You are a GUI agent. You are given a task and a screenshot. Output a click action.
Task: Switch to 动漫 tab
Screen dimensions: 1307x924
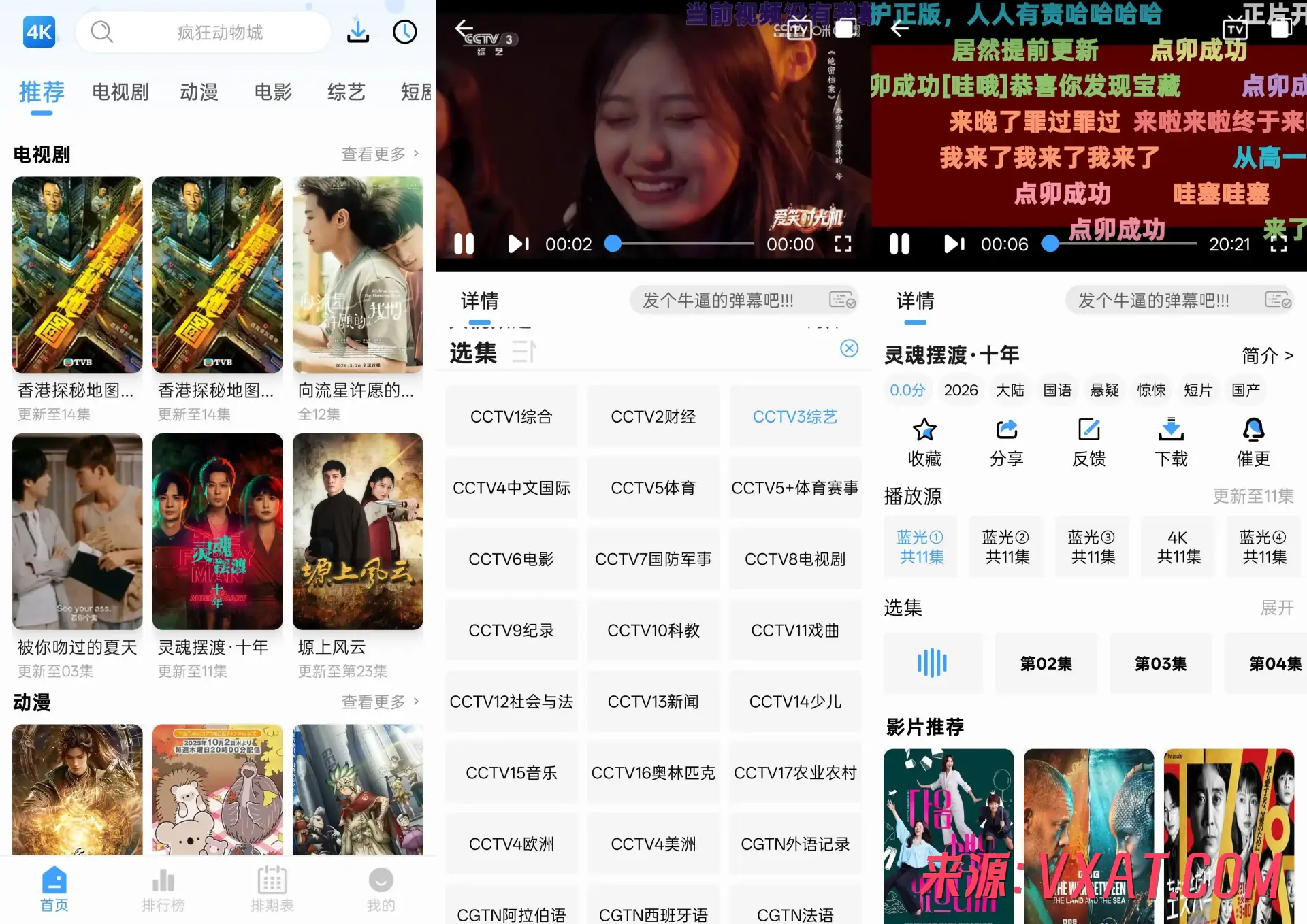pos(199,92)
